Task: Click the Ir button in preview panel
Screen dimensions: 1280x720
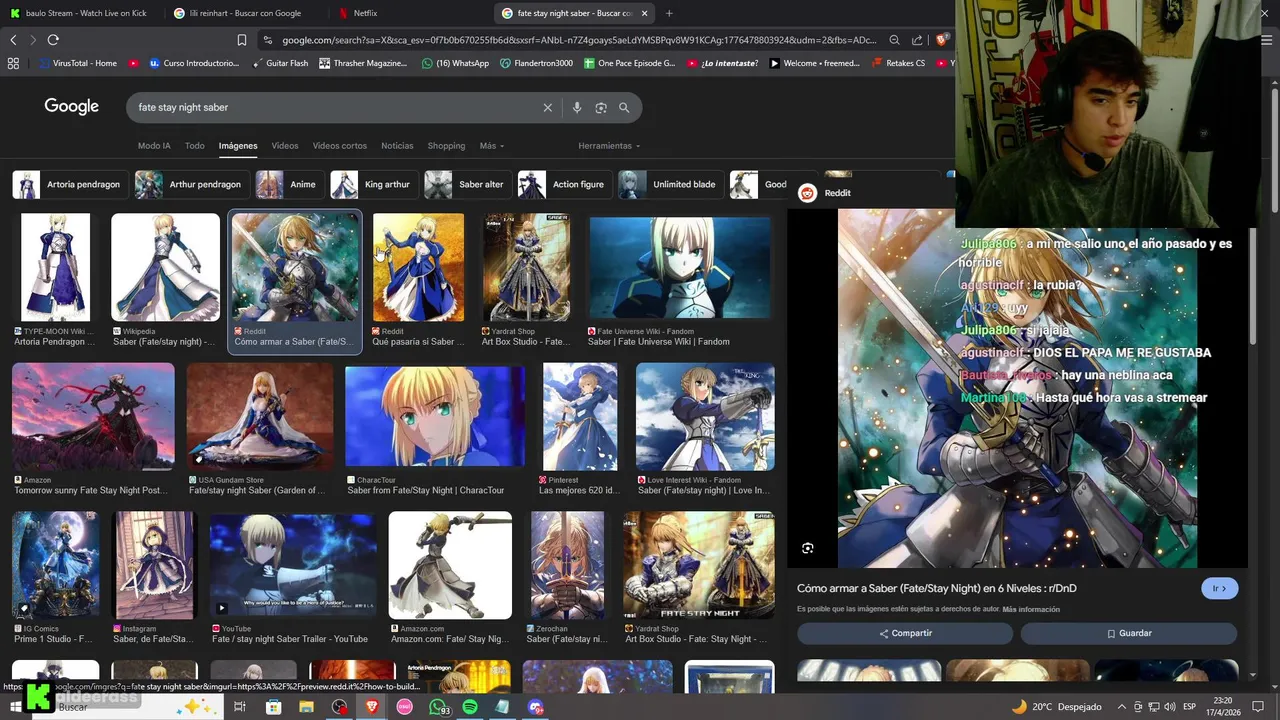Action: click(1219, 588)
